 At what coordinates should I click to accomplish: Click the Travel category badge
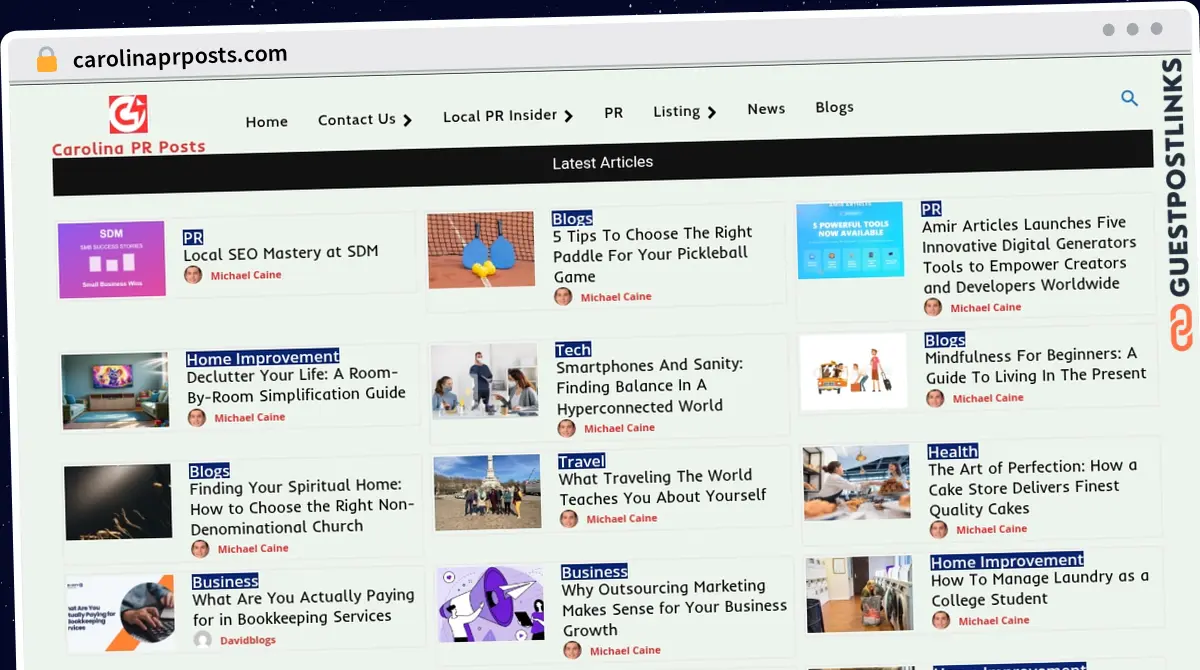tap(582, 460)
